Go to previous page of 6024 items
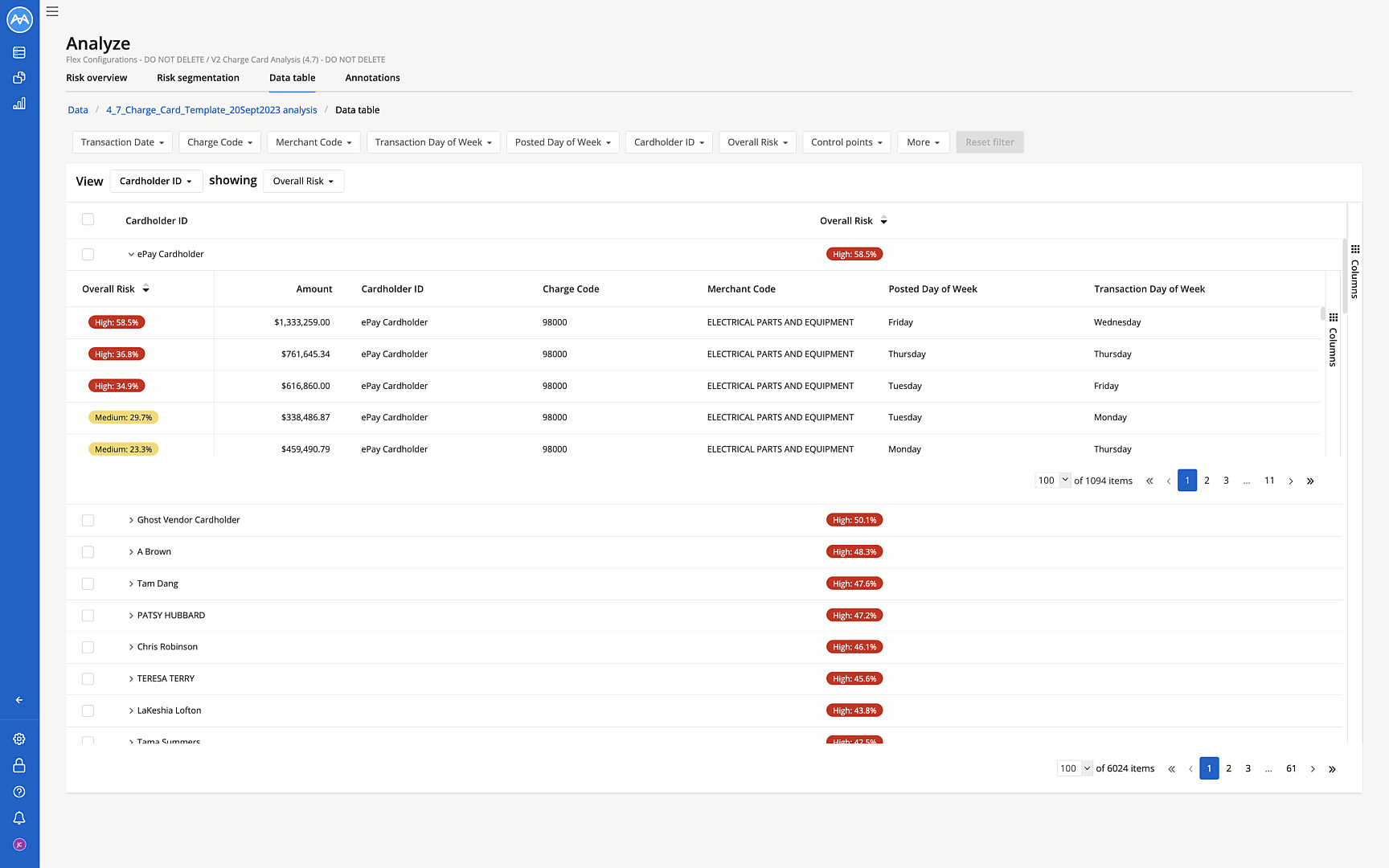Viewport: 1389px width, 868px height. (x=1190, y=769)
